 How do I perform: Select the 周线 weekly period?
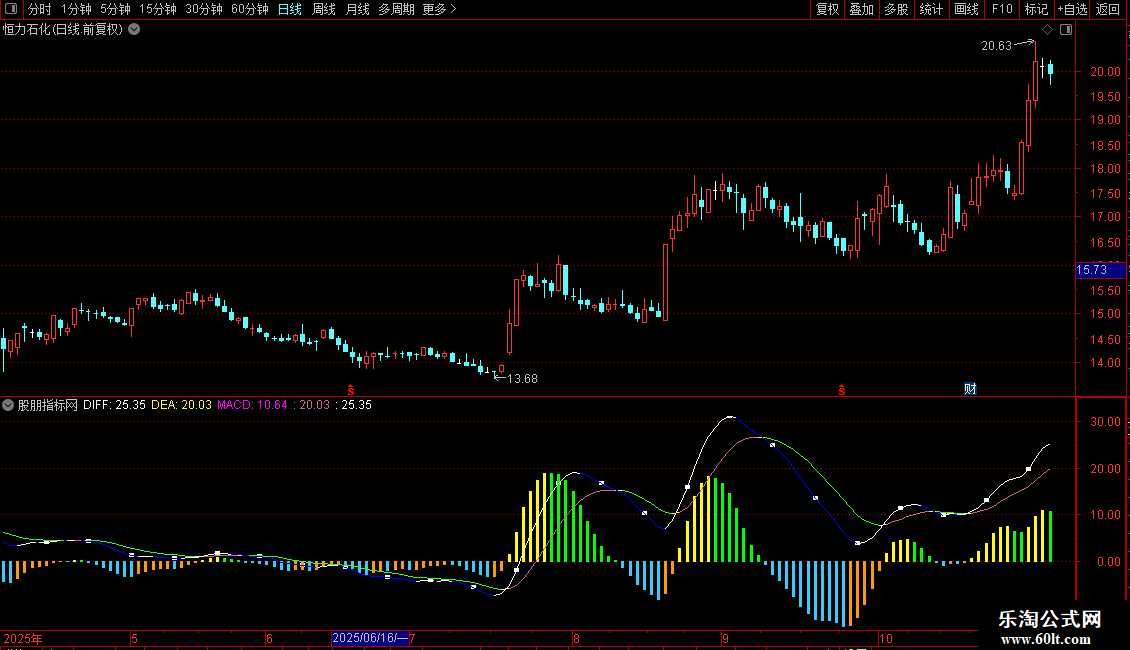323,9
